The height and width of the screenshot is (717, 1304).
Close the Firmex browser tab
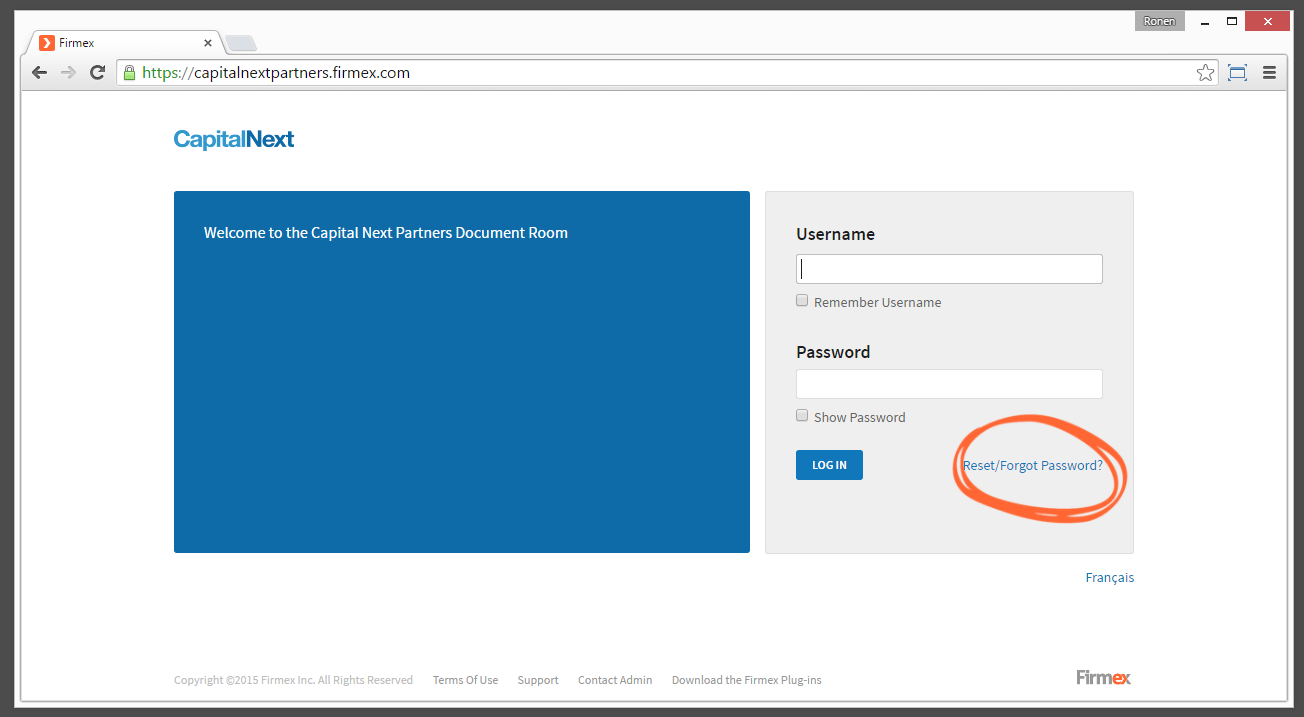(x=208, y=43)
